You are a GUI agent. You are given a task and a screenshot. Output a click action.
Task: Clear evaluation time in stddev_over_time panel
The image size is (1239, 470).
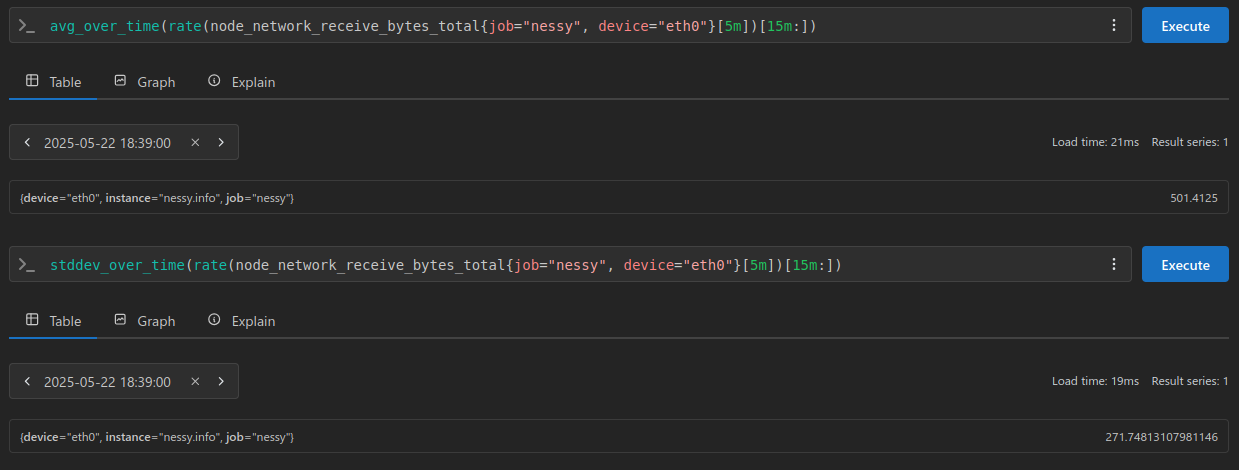click(x=195, y=382)
